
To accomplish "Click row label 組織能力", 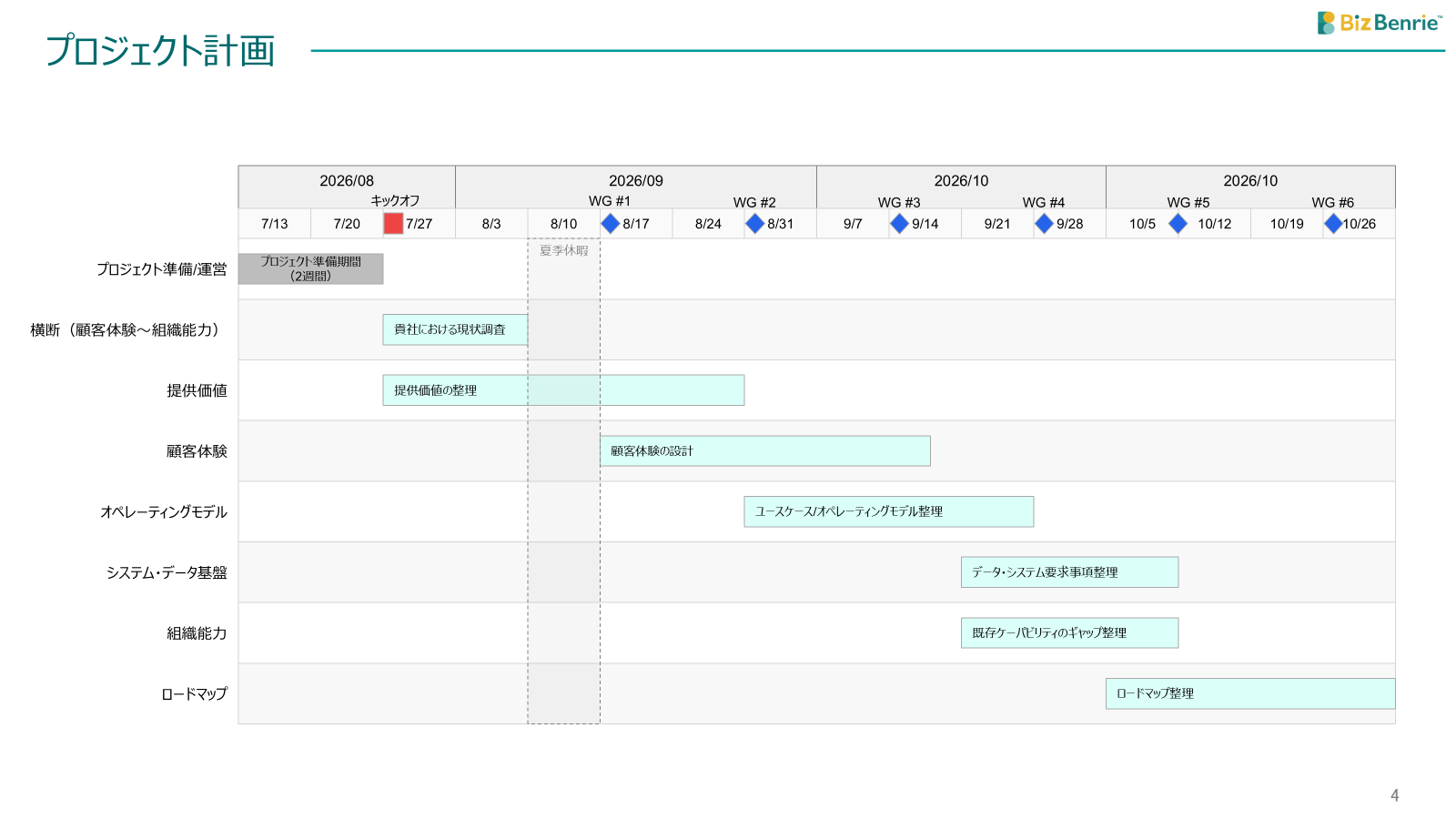I will pos(197,633).
